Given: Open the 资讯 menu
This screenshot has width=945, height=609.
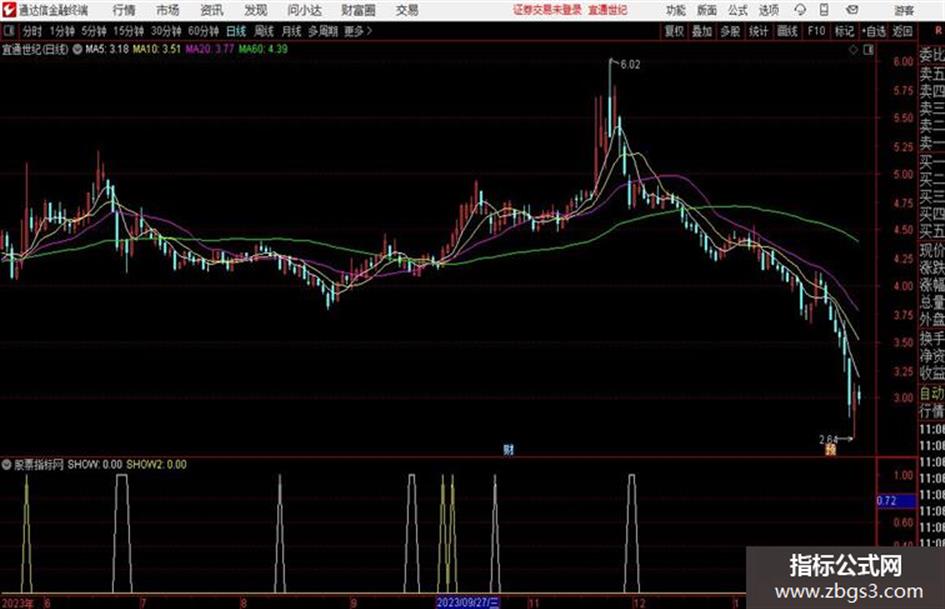Looking at the screenshot, I should click(x=212, y=10).
